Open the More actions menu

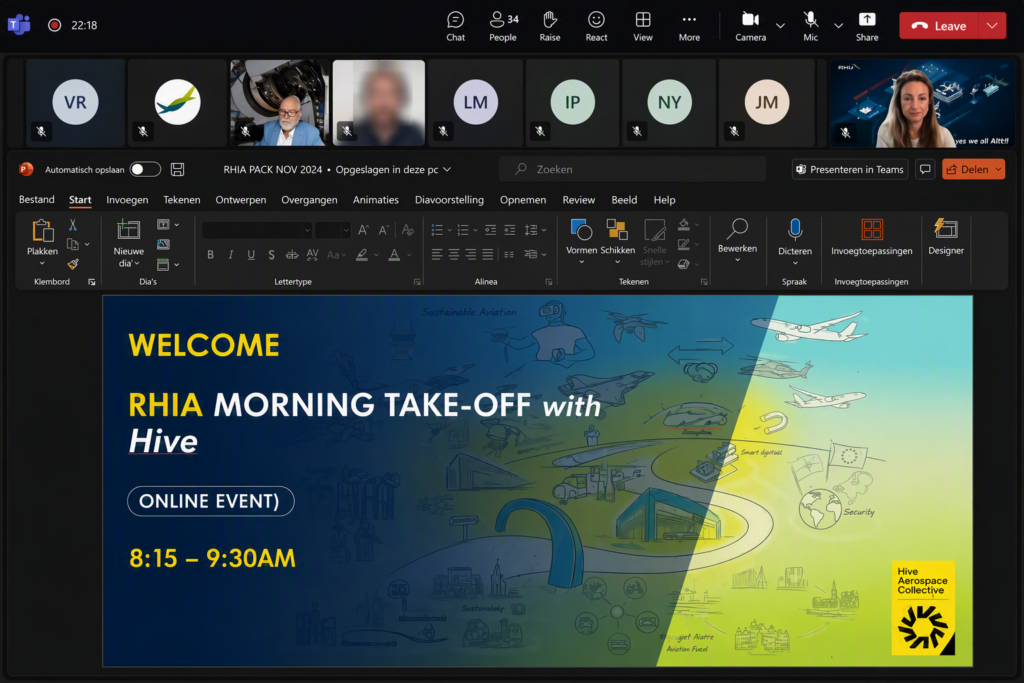(689, 26)
